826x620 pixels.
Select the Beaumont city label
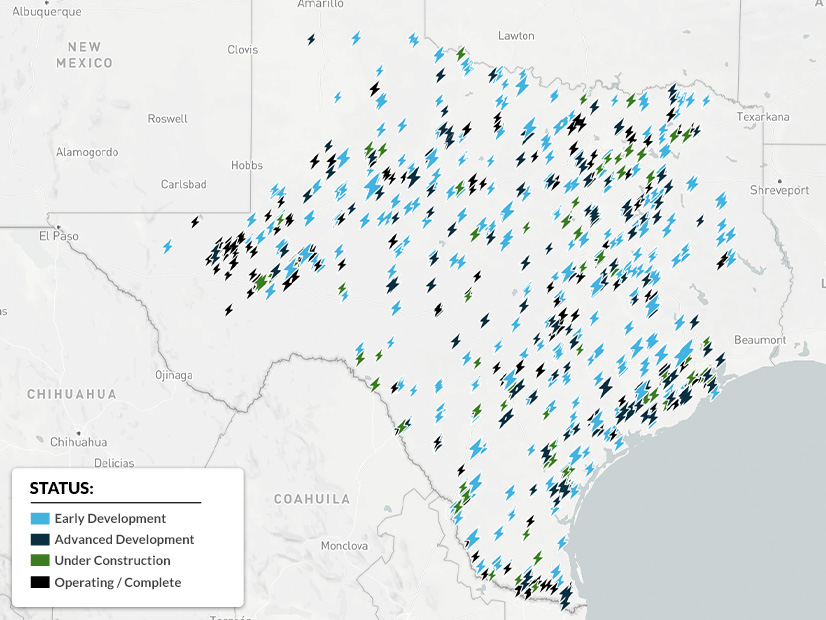click(760, 340)
